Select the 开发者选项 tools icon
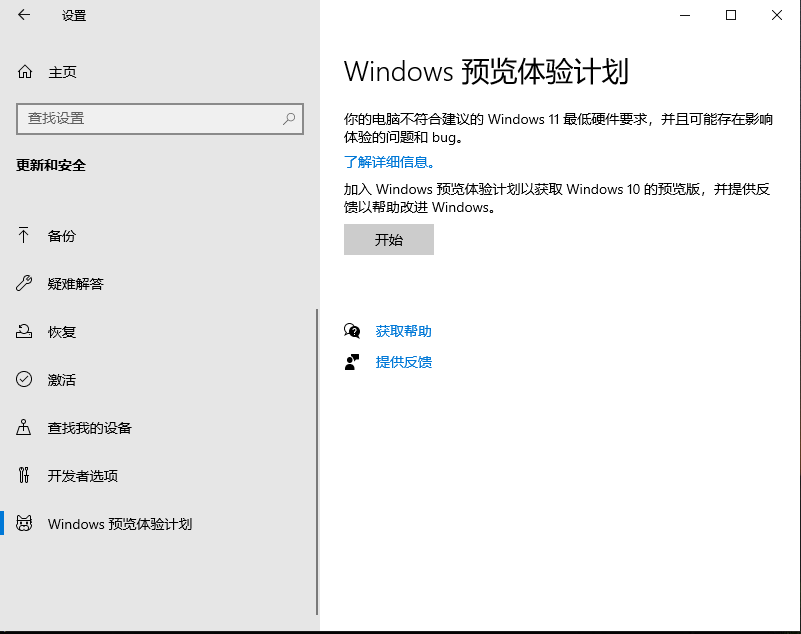This screenshot has width=801, height=634. click(x=23, y=476)
